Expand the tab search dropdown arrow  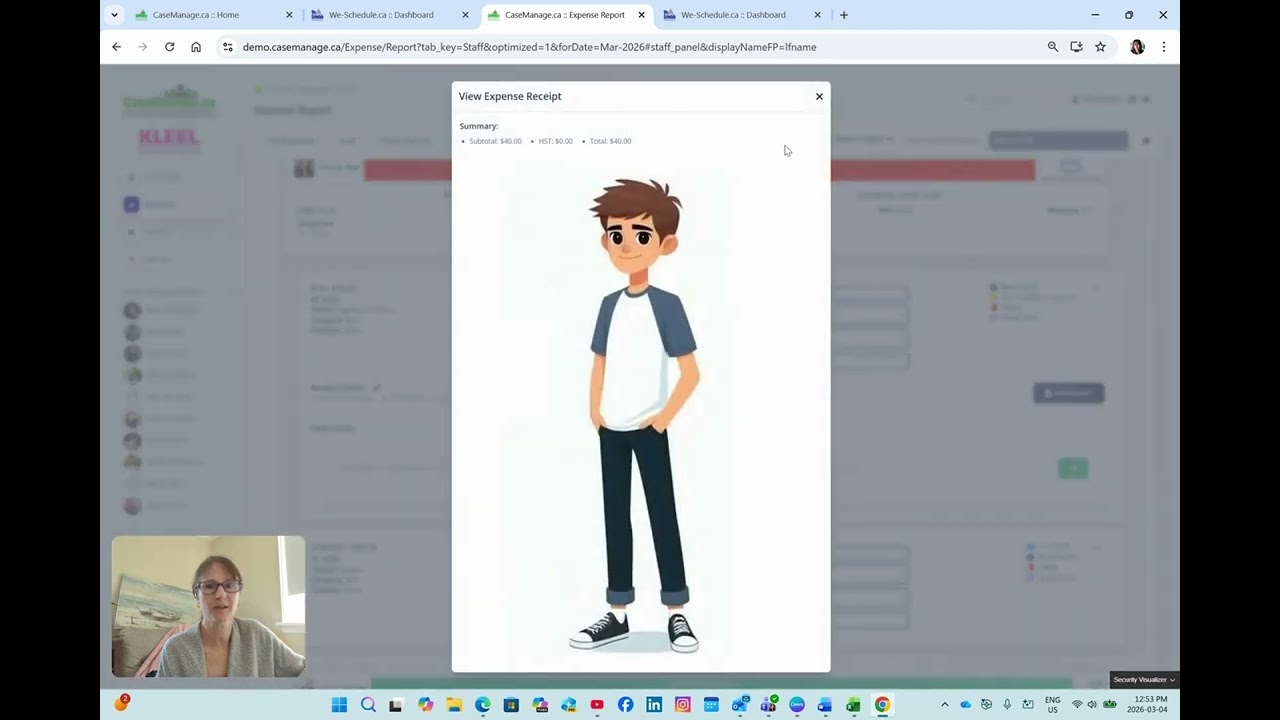(114, 15)
